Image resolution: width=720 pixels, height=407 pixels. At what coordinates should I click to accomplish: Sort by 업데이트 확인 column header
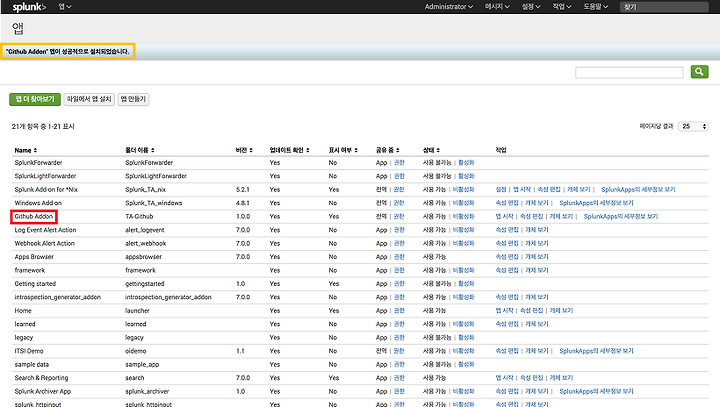pos(289,150)
